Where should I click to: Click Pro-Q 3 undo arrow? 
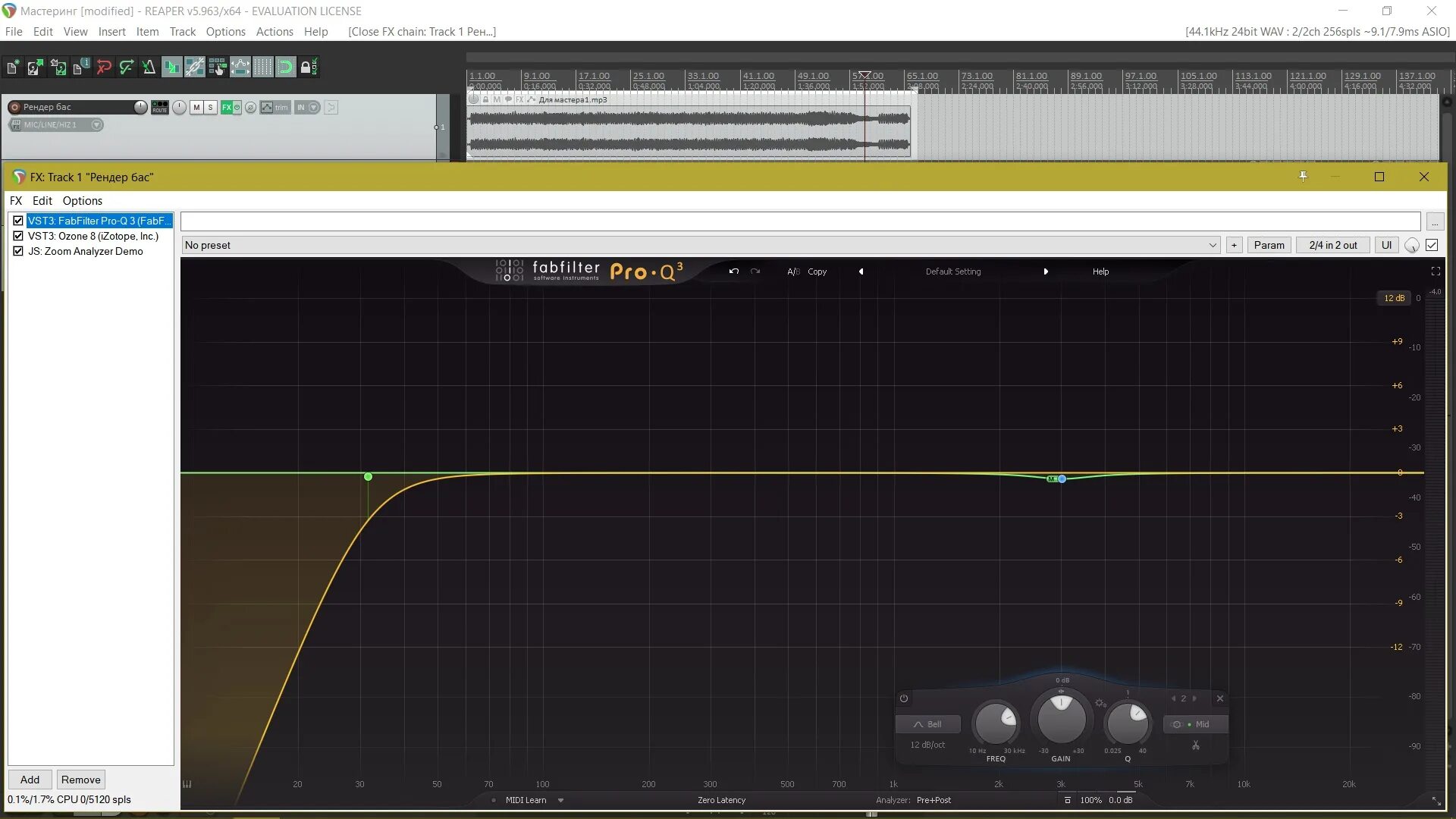[733, 271]
